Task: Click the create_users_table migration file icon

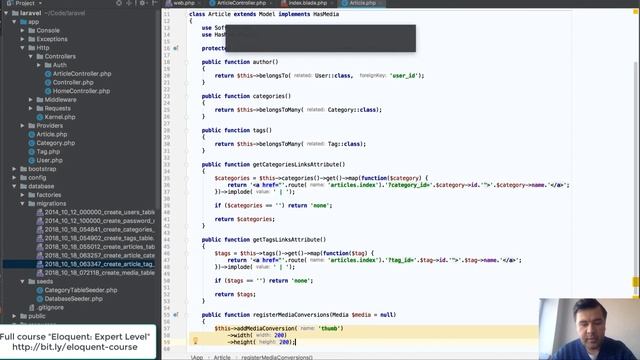Action: [40, 212]
